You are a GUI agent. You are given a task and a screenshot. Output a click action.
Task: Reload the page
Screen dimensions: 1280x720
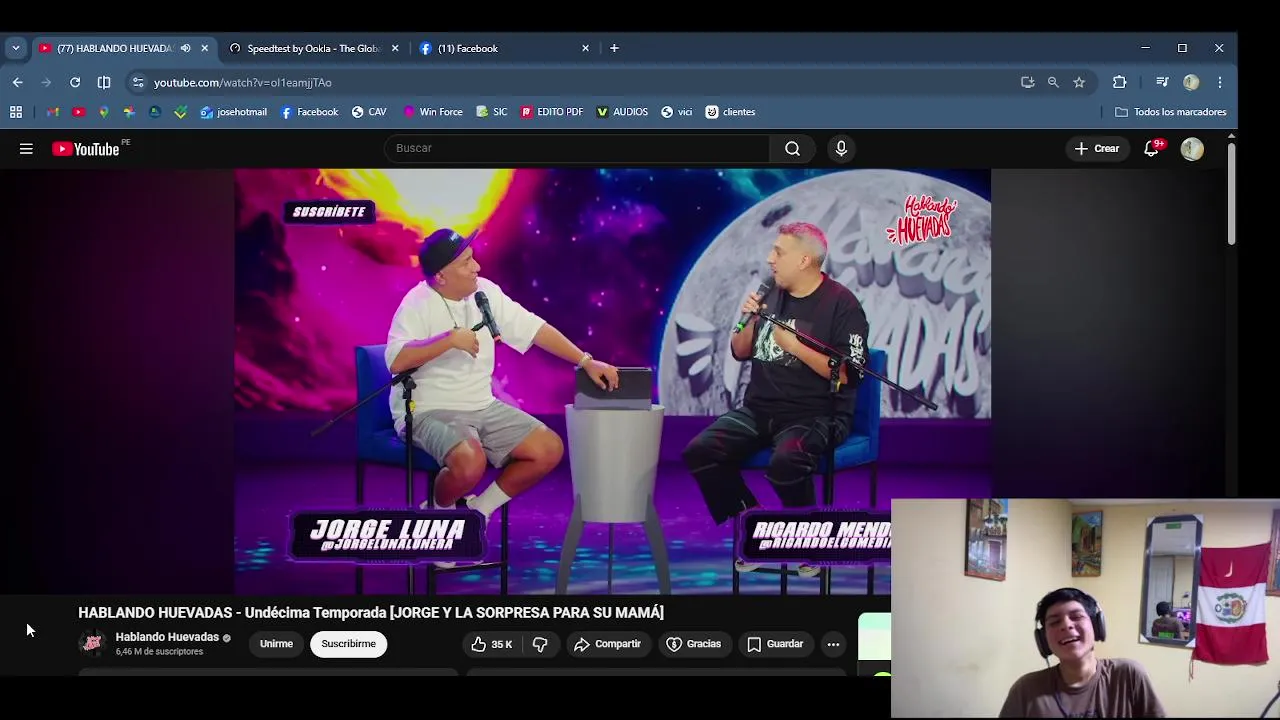[x=75, y=82]
